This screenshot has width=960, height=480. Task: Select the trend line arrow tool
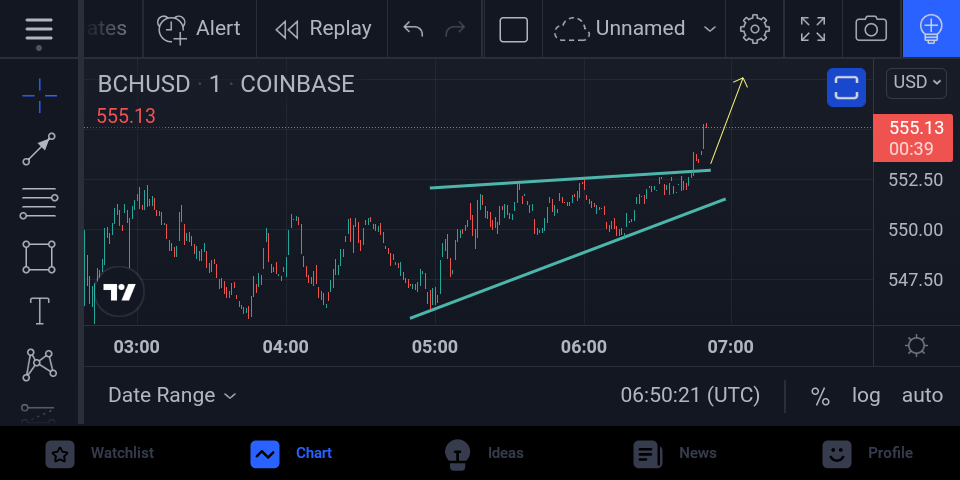(39, 149)
